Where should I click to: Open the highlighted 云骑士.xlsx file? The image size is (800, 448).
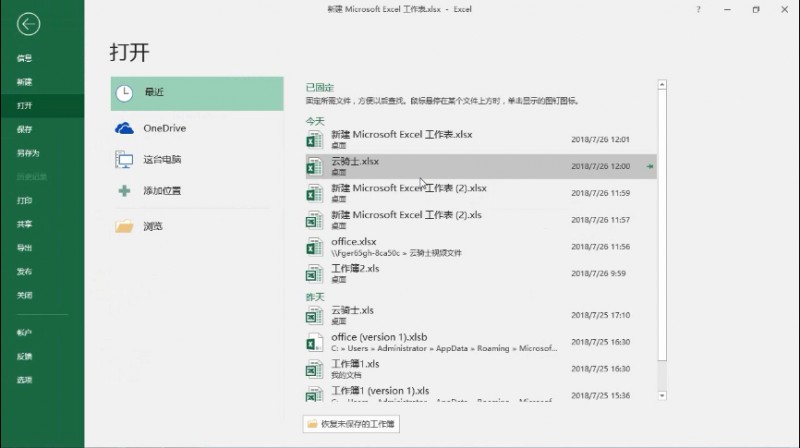coord(481,166)
